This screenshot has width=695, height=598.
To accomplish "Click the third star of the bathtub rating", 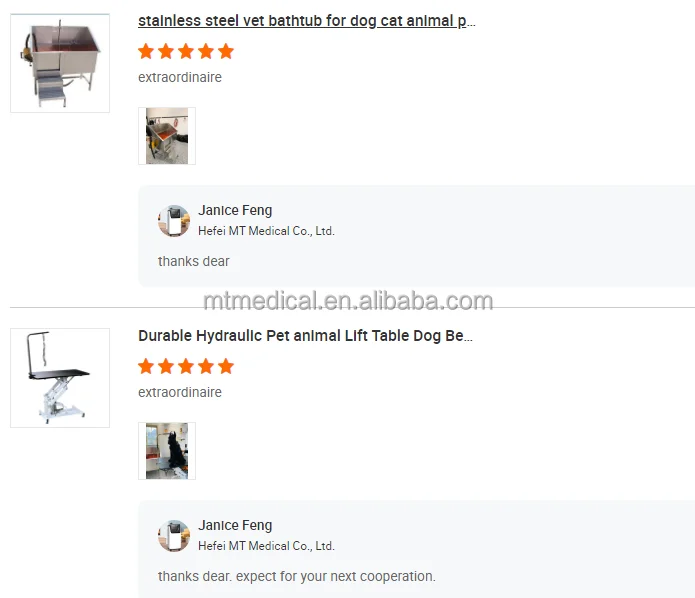I will pyautogui.click(x=186, y=51).
